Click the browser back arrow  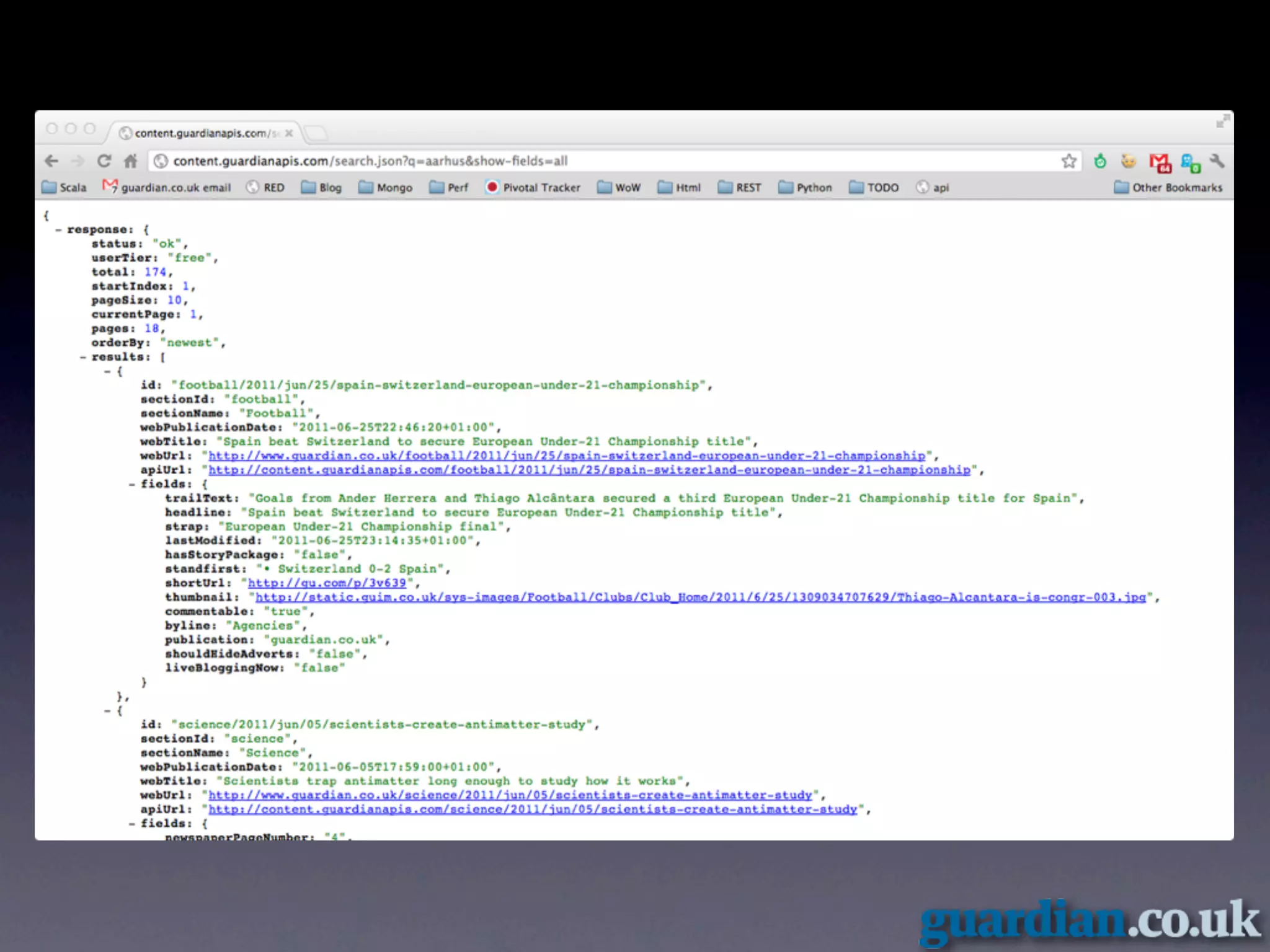[x=51, y=161]
